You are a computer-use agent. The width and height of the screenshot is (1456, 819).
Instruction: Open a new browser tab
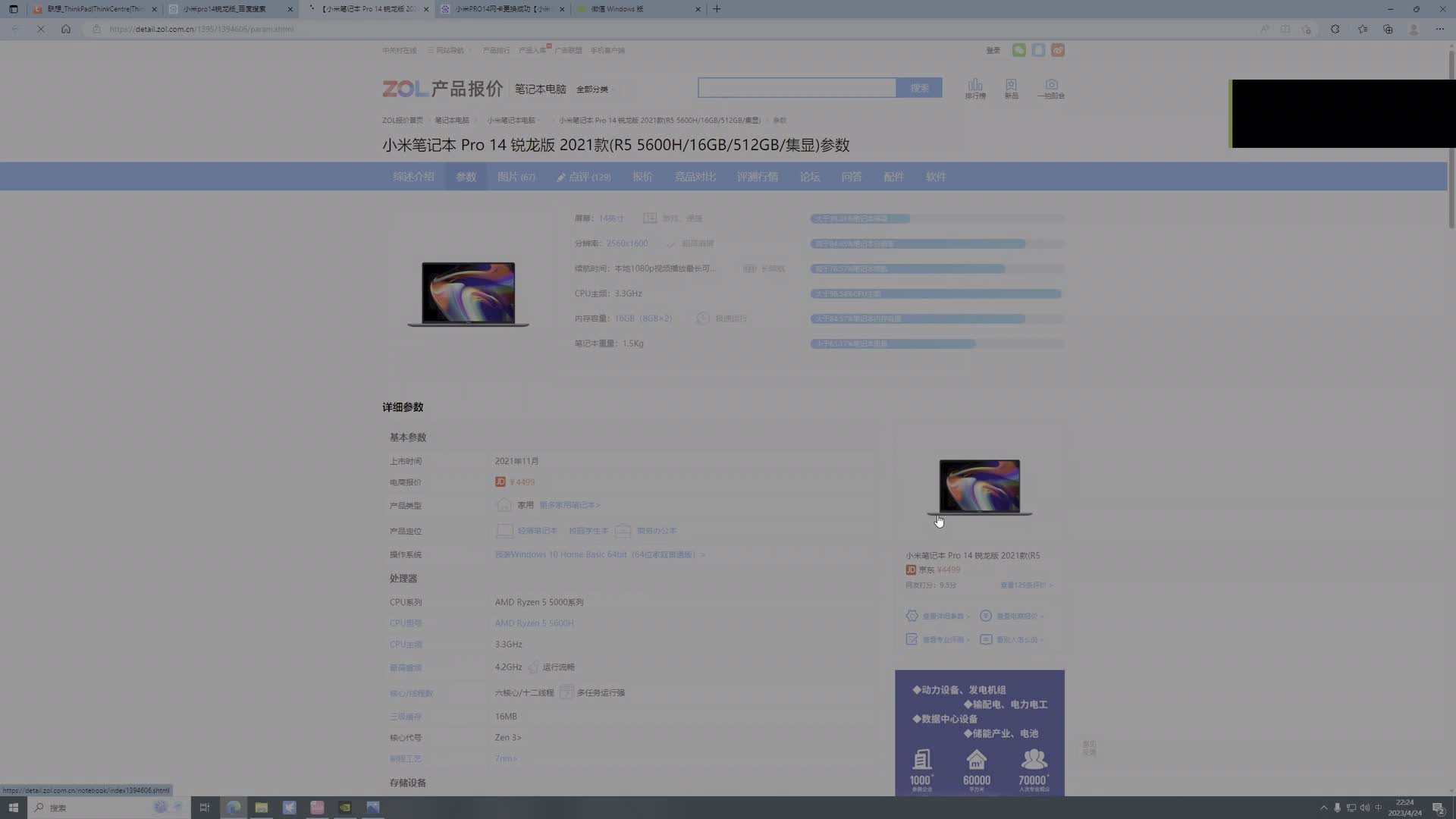717,9
